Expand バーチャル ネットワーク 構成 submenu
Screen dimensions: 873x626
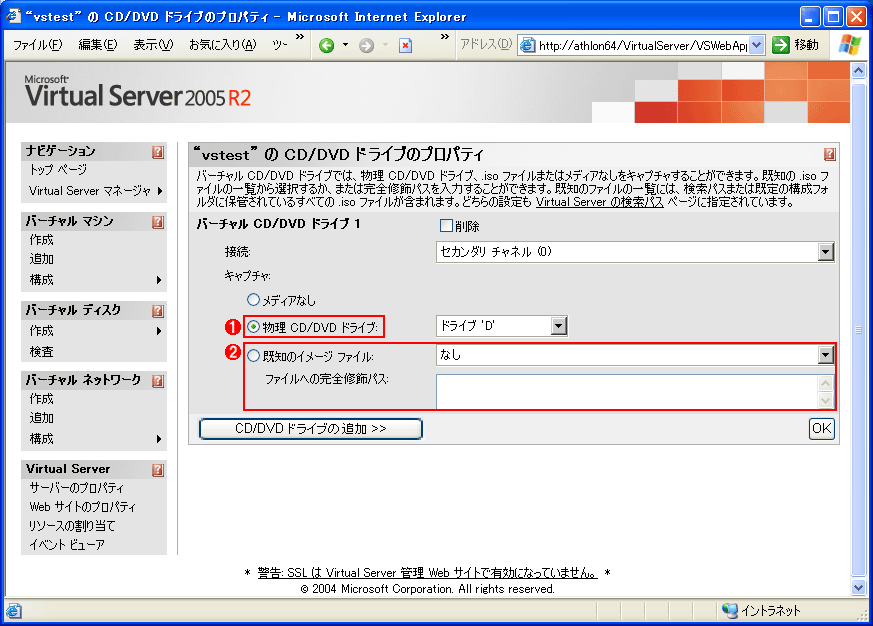tap(160, 439)
